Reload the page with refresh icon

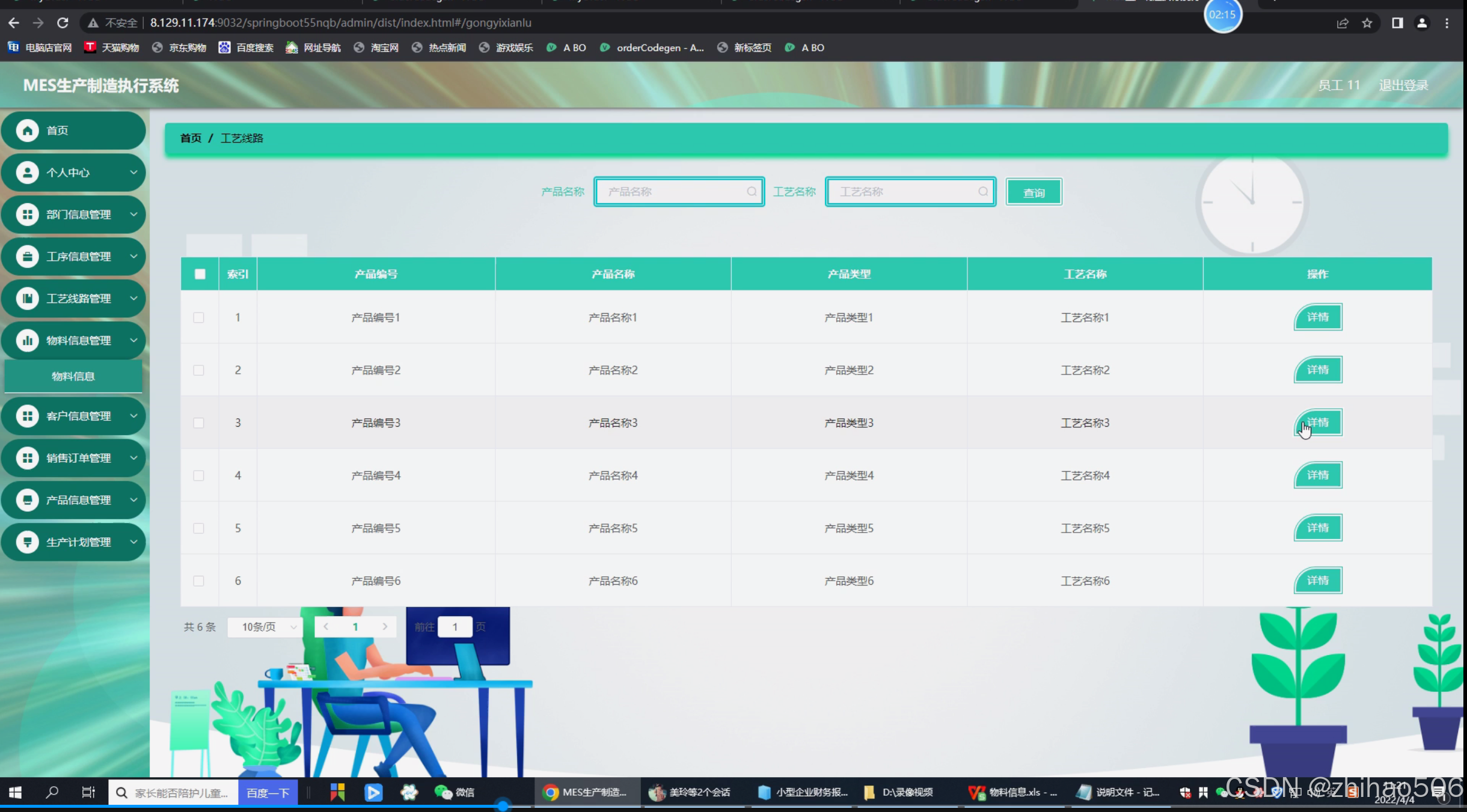click(x=63, y=23)
